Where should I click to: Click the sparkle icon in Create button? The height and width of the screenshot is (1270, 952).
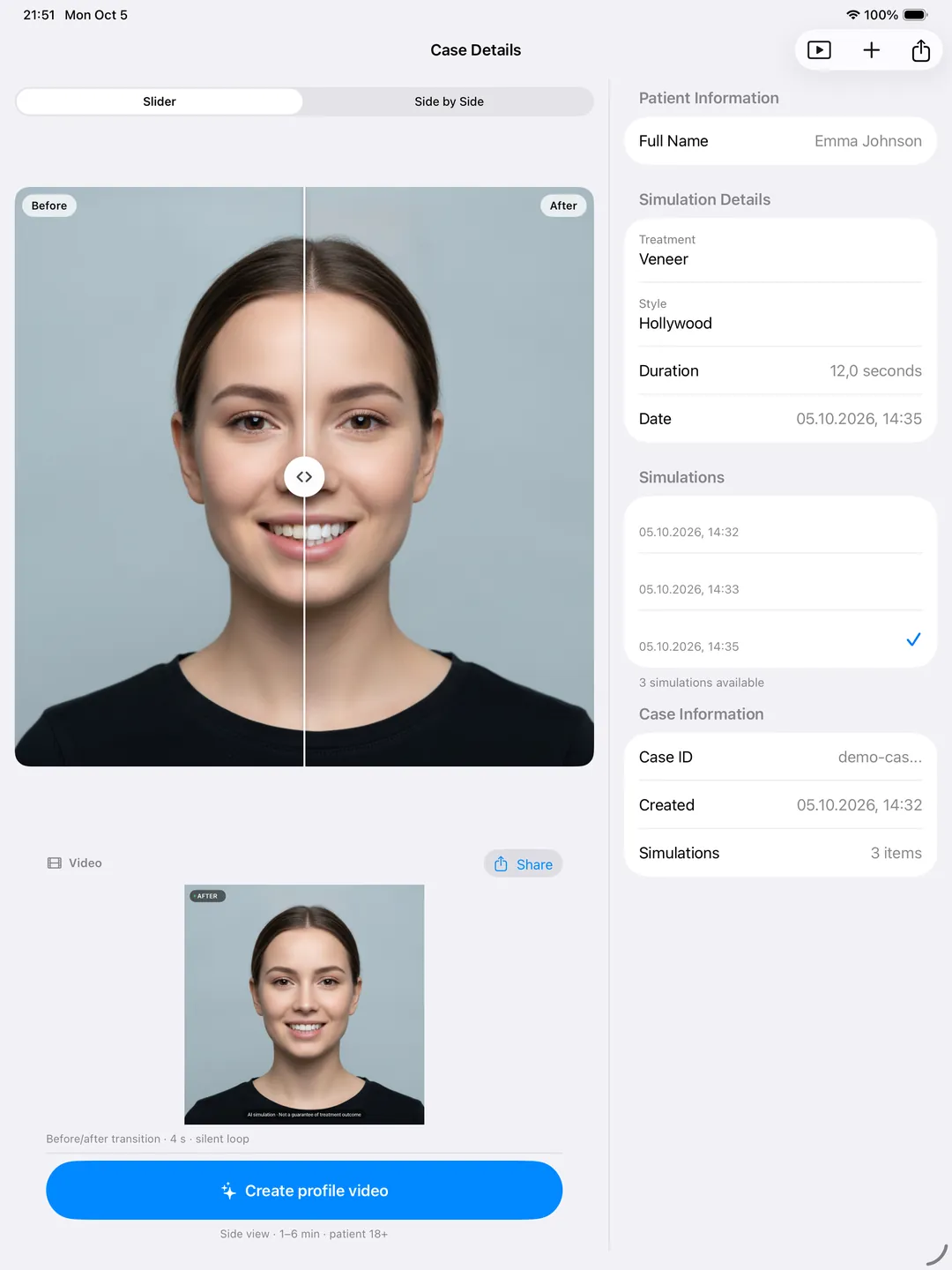coord(228,1191)
